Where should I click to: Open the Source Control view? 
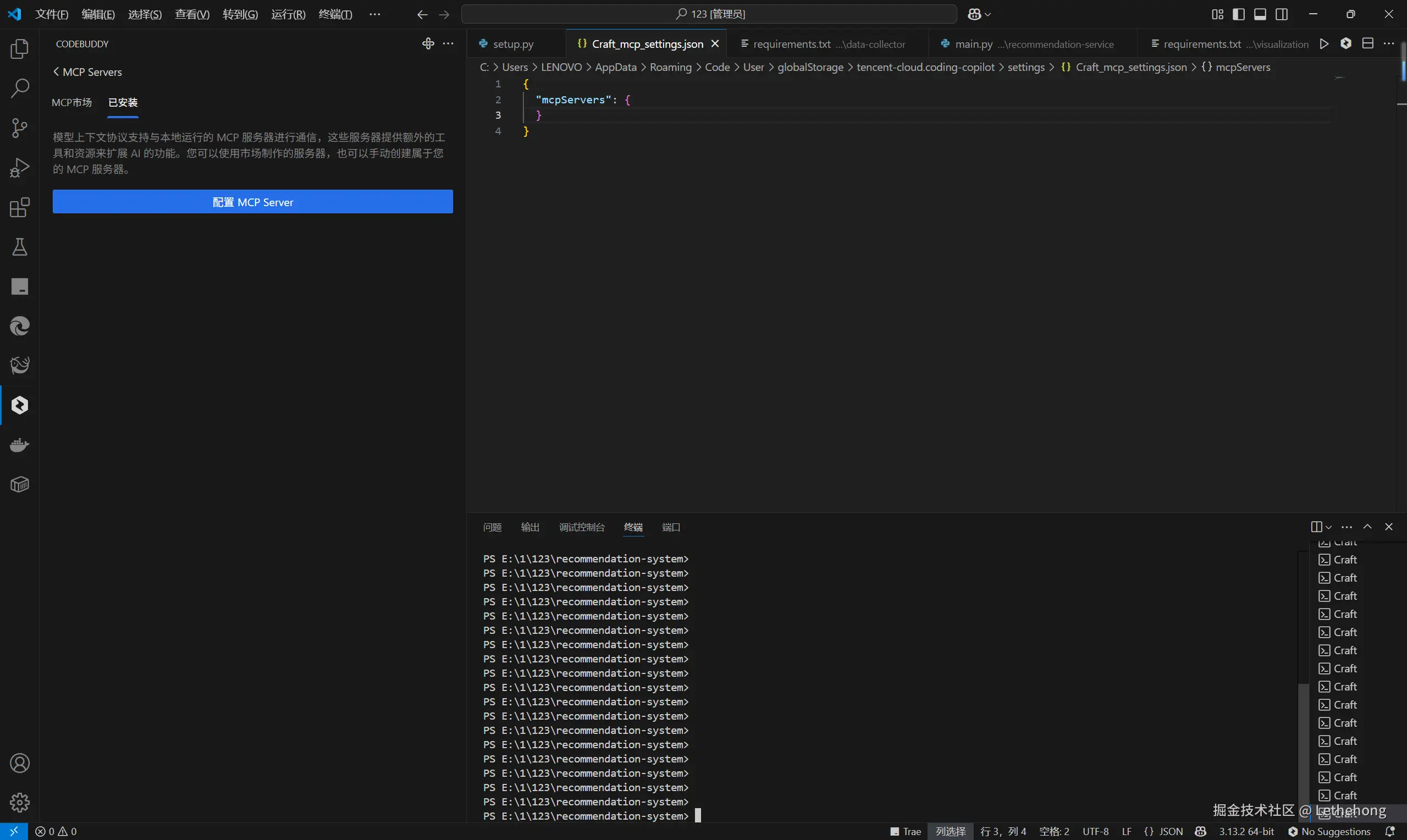[x=20, y=128]
